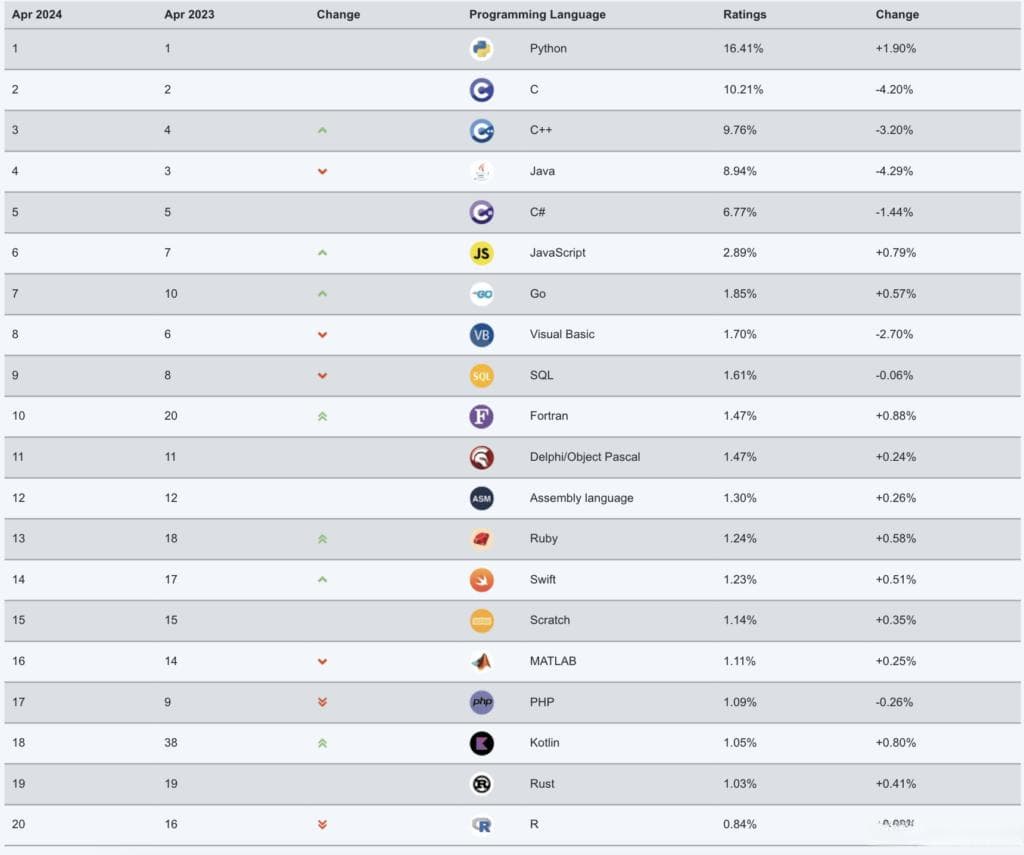Click the Rust logo icon
This screenshot has height=855, width=1024.
tap(481, 784)
